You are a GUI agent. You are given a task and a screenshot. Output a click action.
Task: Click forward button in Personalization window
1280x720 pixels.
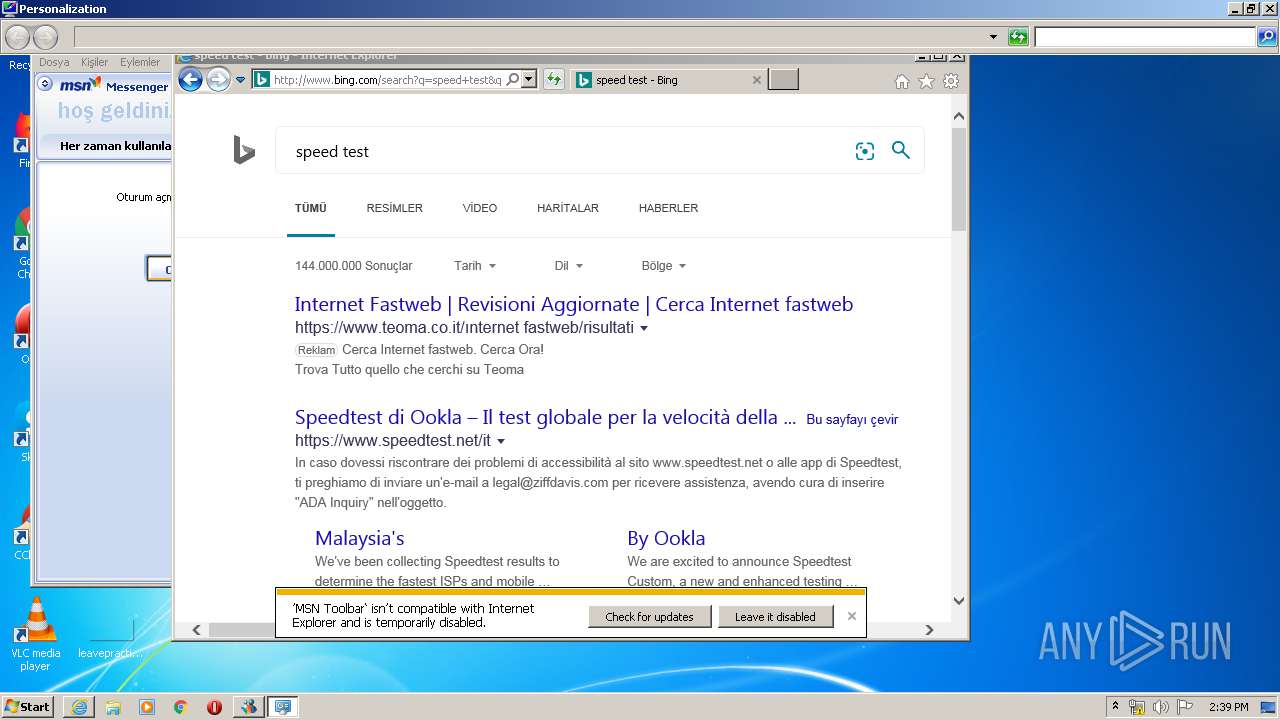pyautogui.click(x=45, y=37)
